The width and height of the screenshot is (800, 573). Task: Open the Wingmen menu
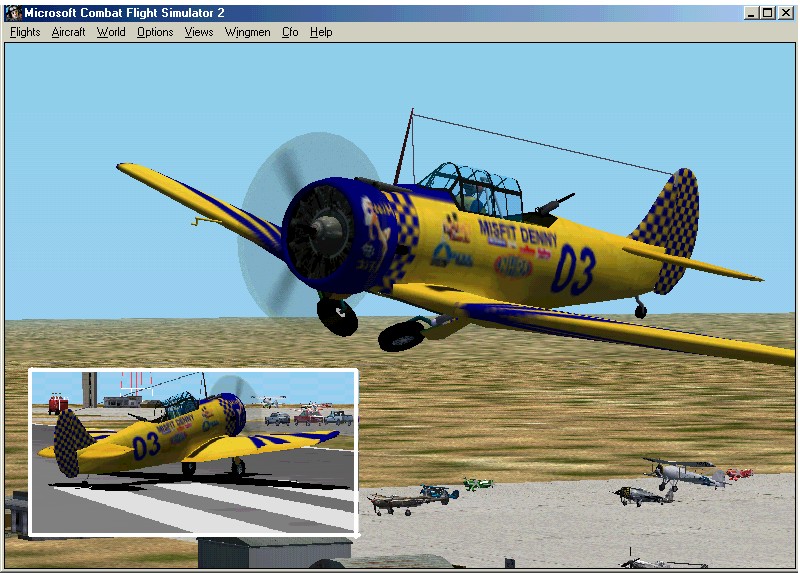pos(247,32)
